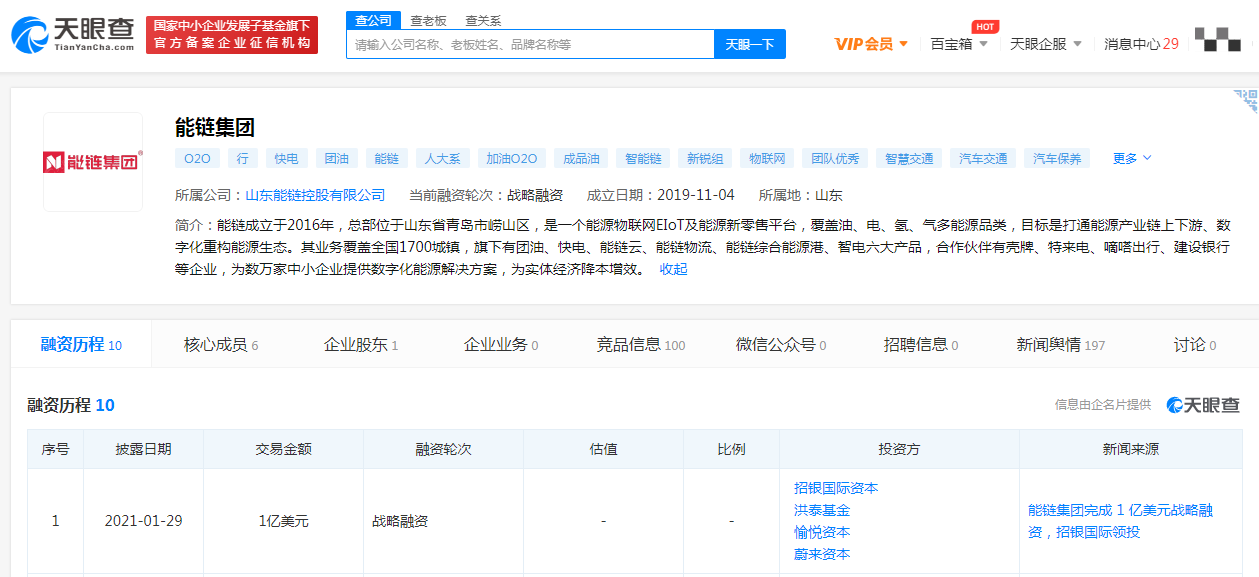
Task: Switch to the 竞品信息 tab
Action: tap(641, 344)
